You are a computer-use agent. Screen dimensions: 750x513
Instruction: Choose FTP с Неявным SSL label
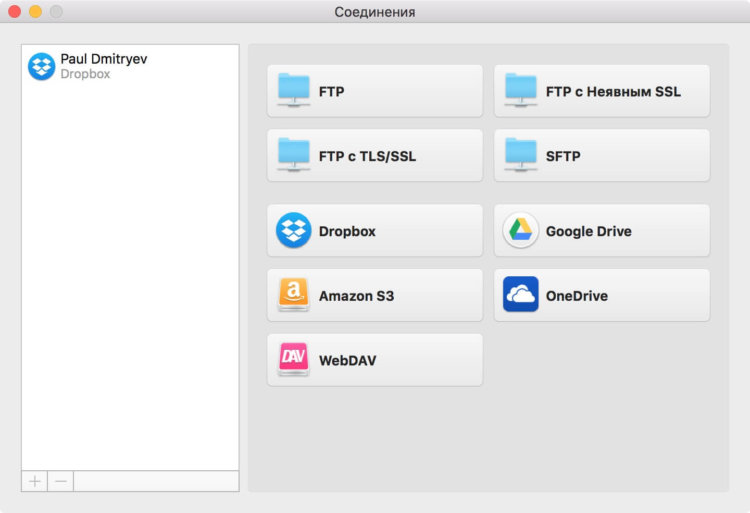(613, 91)
